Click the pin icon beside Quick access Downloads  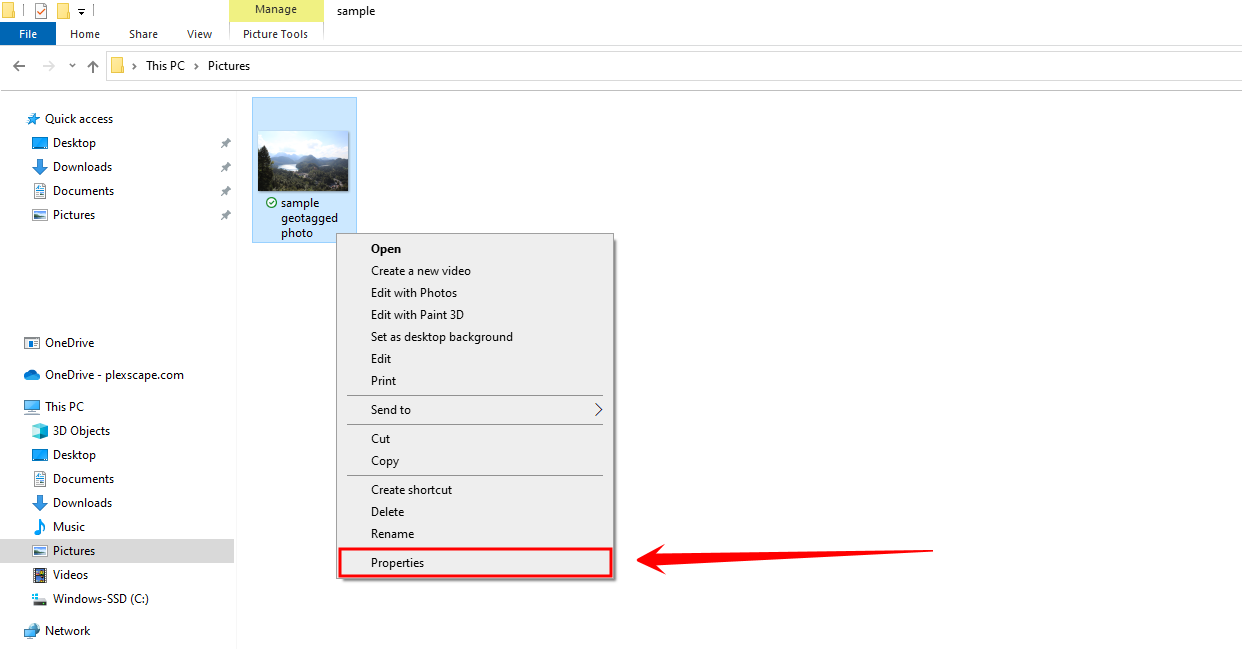[226, 167]
